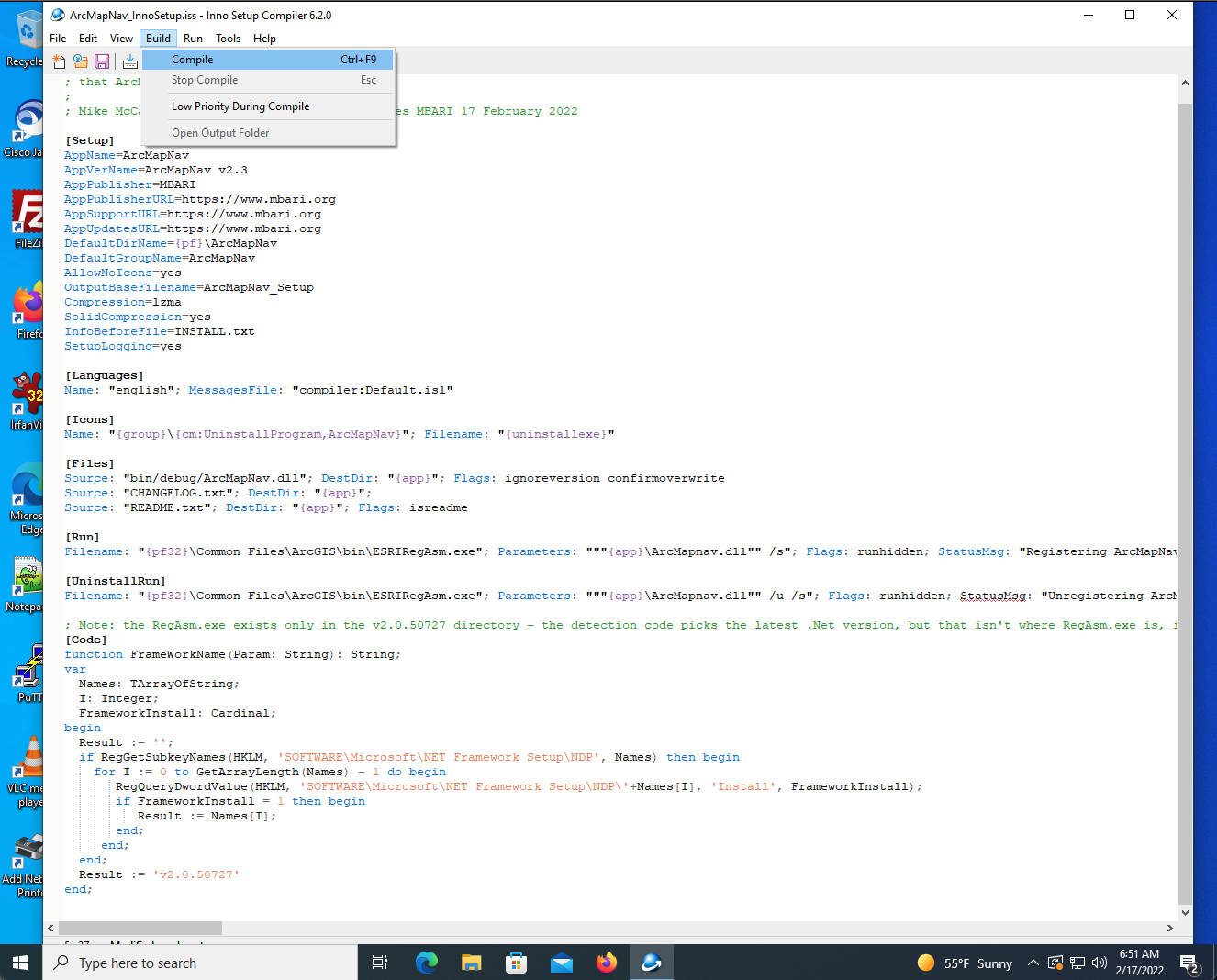Open Firefox from the taskbar
Screen dimensions: 1217x980
click(x=607, y=963)
